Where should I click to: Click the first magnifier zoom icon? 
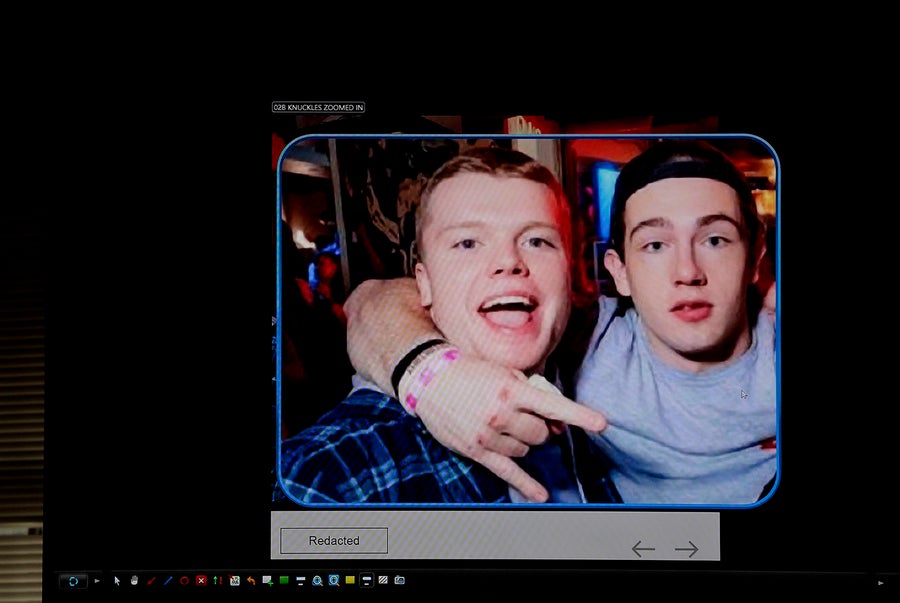(x=317, y=580)
